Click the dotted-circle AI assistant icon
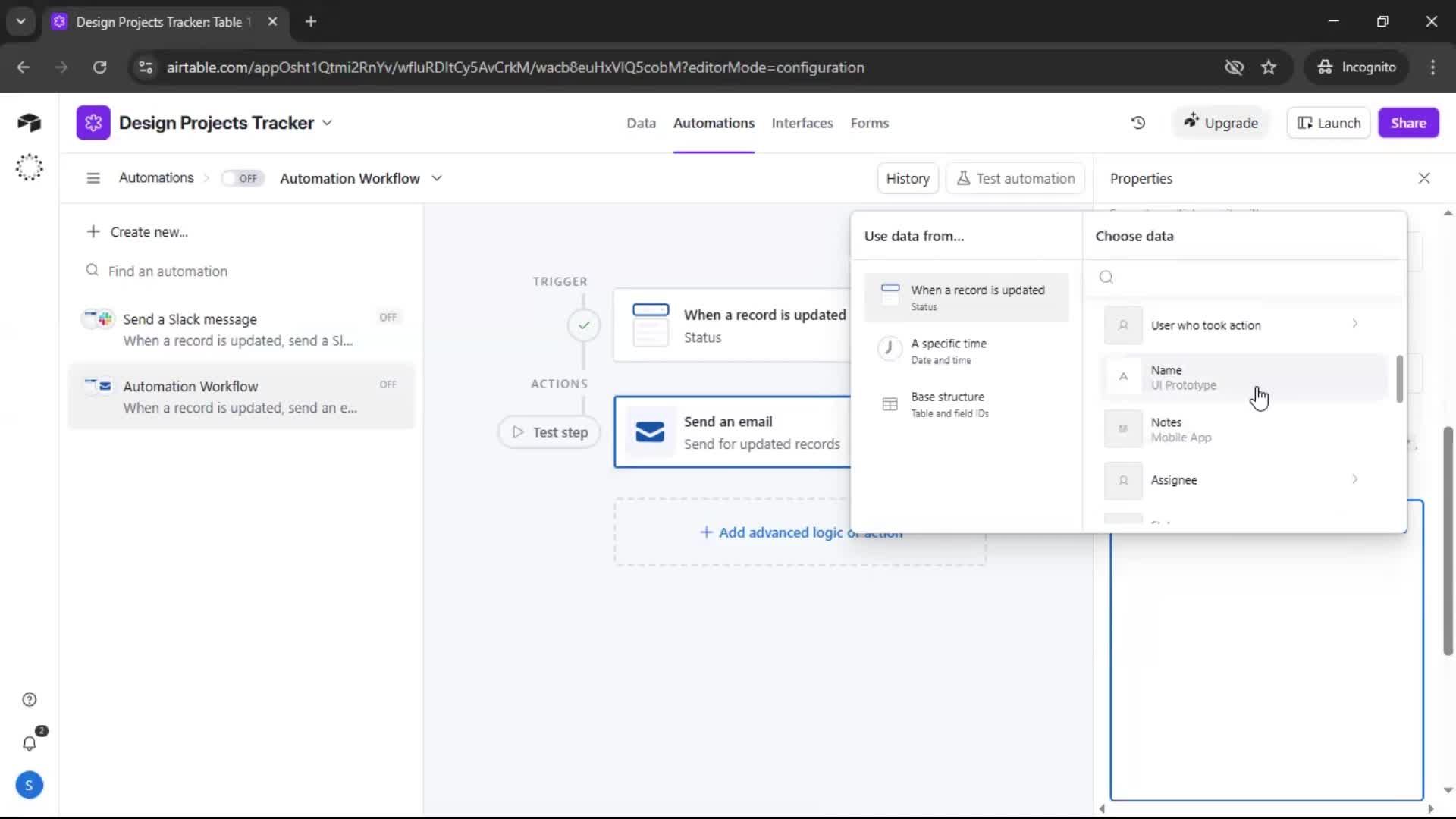Image resolution: width=1456 pixels, height=819 pixels. (29, 167)
